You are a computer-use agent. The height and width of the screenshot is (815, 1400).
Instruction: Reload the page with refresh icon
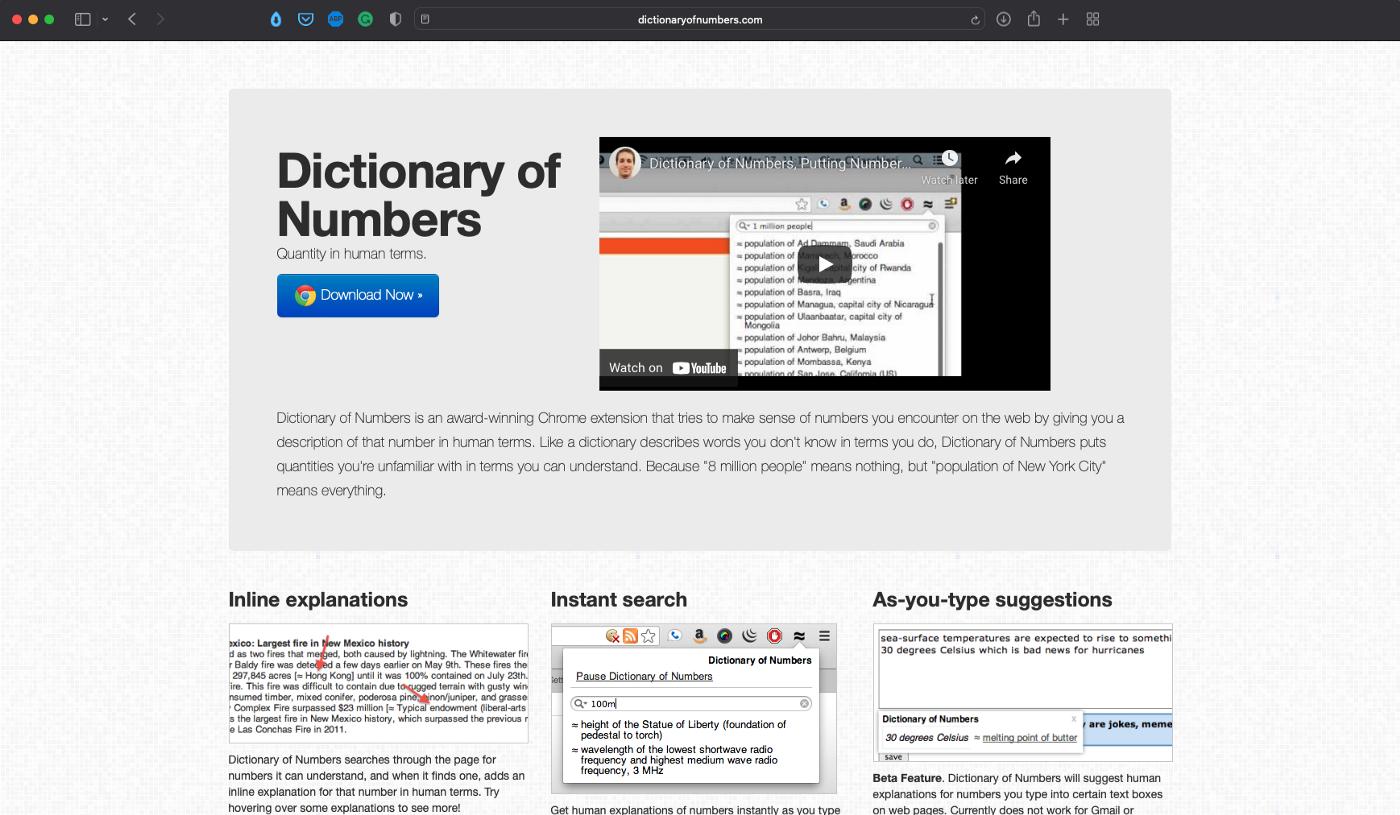[x=975, y=19]
